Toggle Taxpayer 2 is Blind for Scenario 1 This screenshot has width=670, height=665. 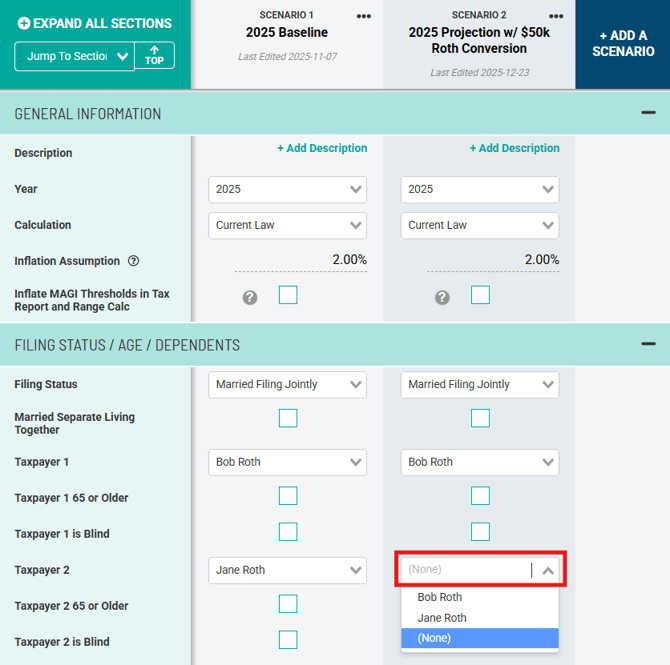(288, 640)
